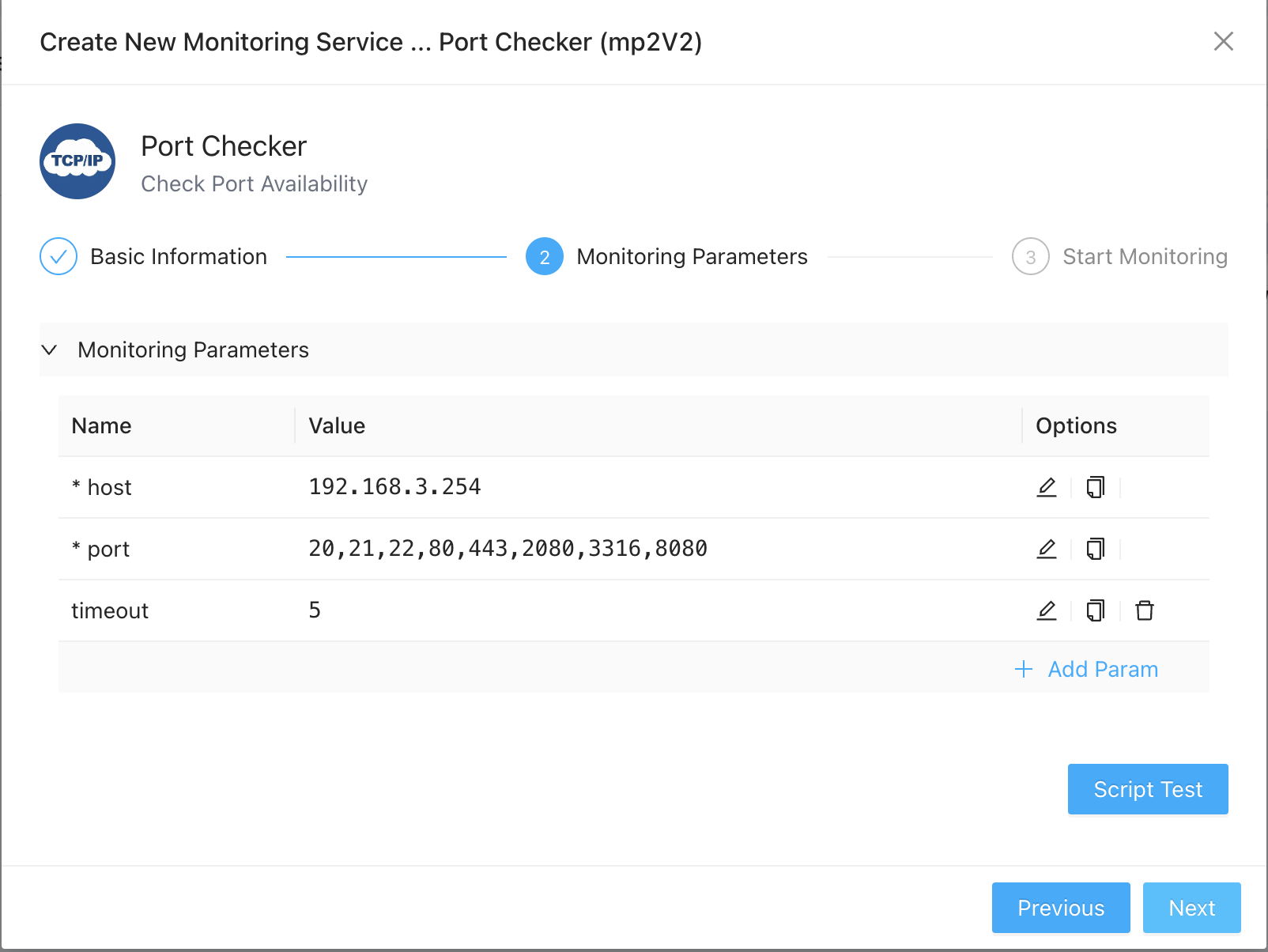1268x952 pixels.
Task: Copy the timeout parameter row
Action: coord(1095,610)
